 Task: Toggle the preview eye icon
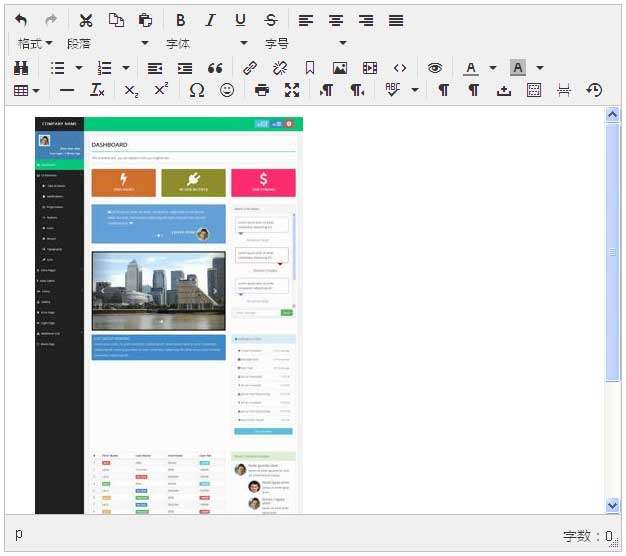click(435, 68)
